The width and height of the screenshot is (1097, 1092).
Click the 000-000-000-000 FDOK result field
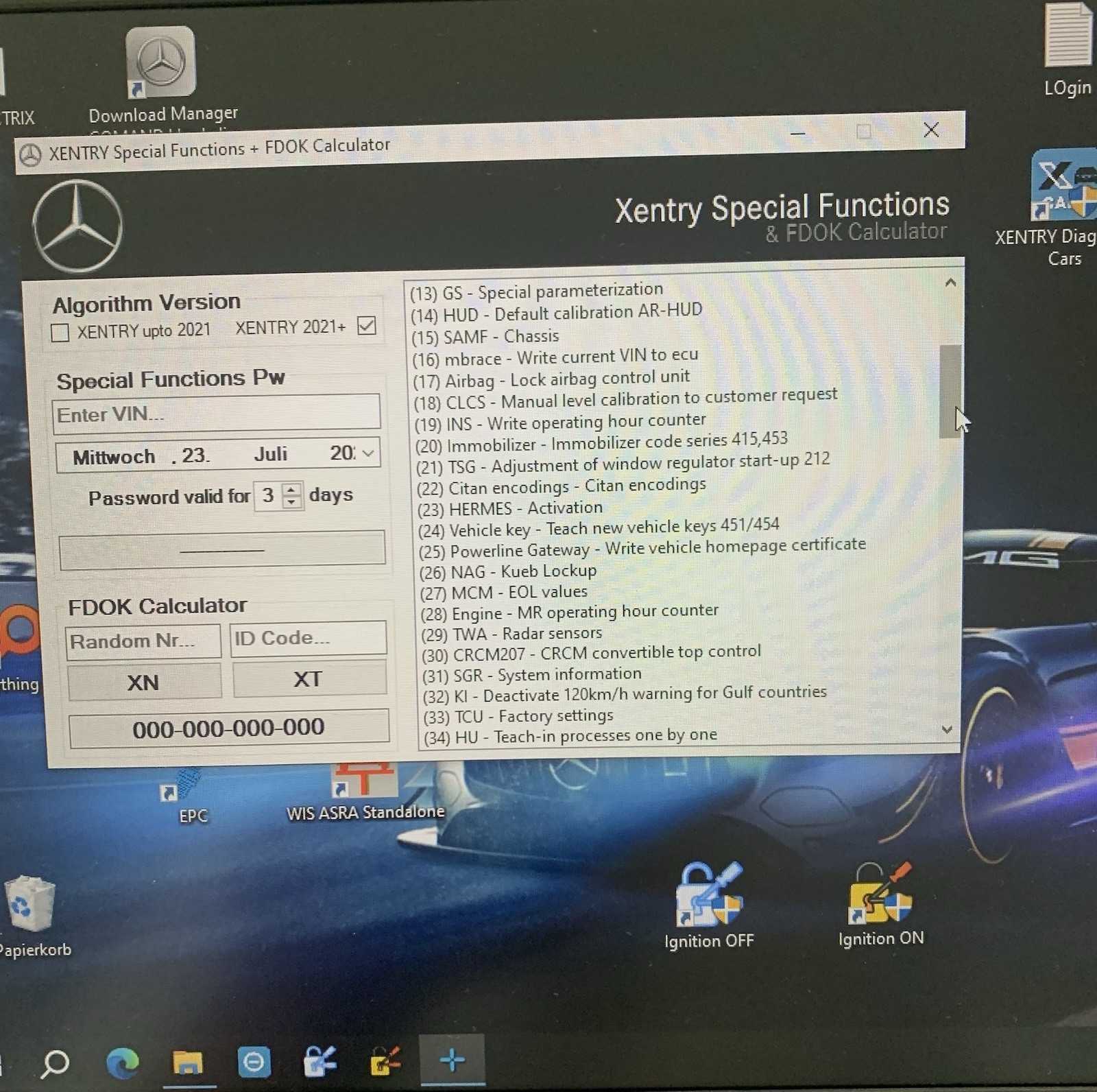coord(229,728)
